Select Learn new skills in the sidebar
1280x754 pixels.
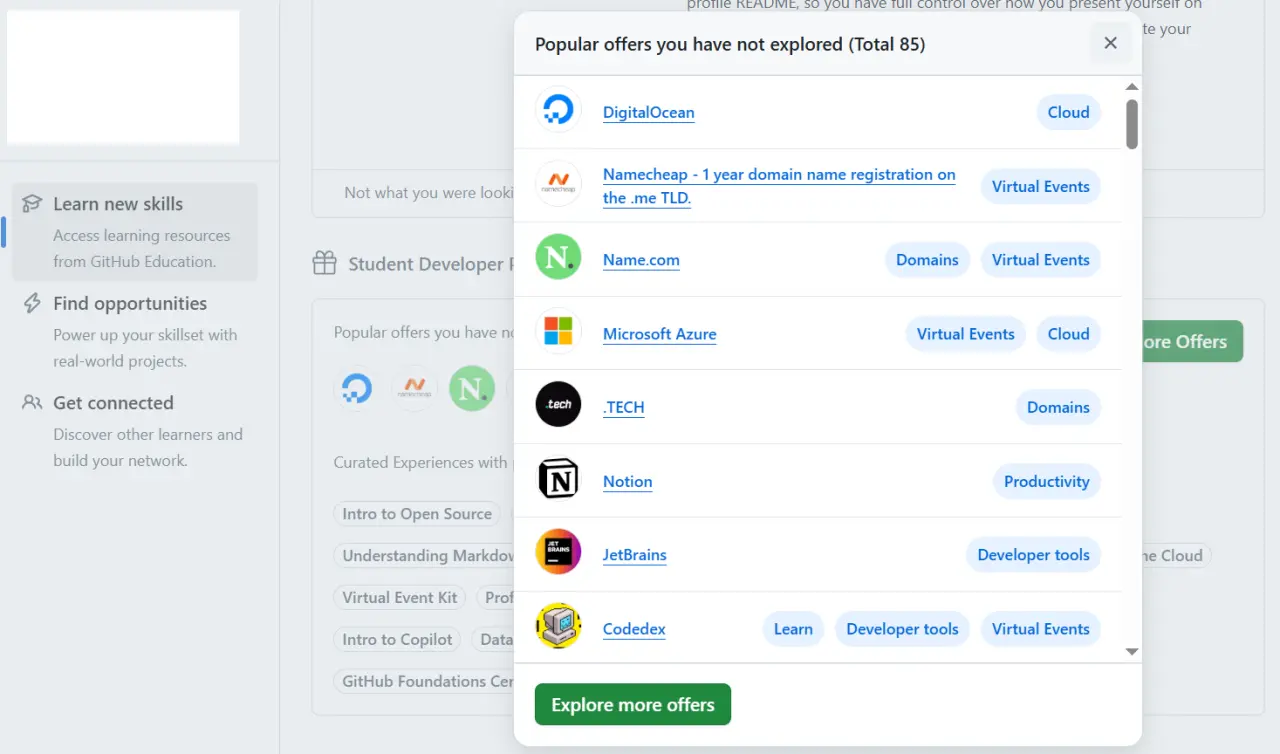point(135,232)
